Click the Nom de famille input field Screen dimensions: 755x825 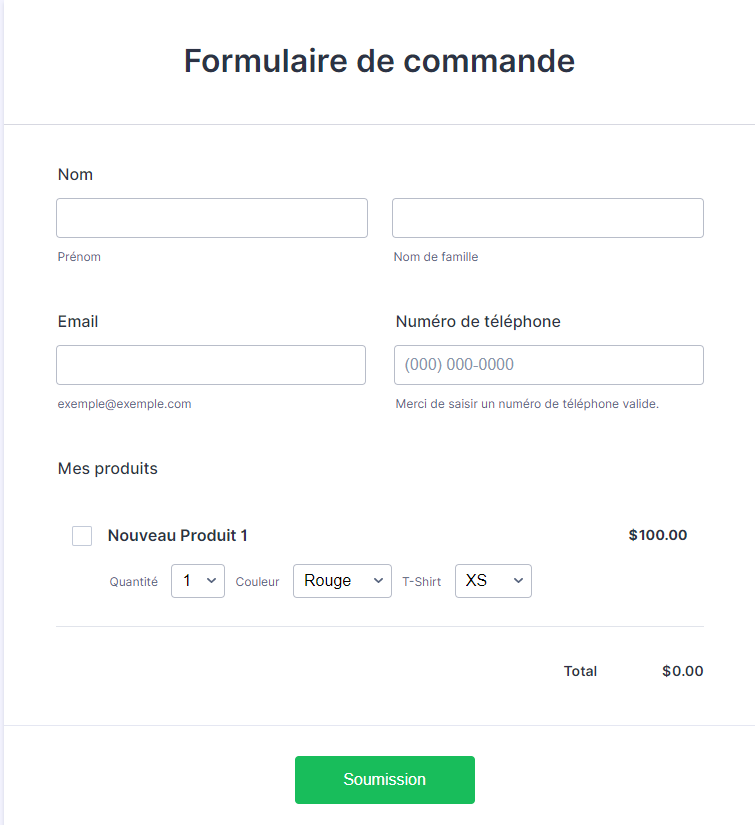[548, 218]
